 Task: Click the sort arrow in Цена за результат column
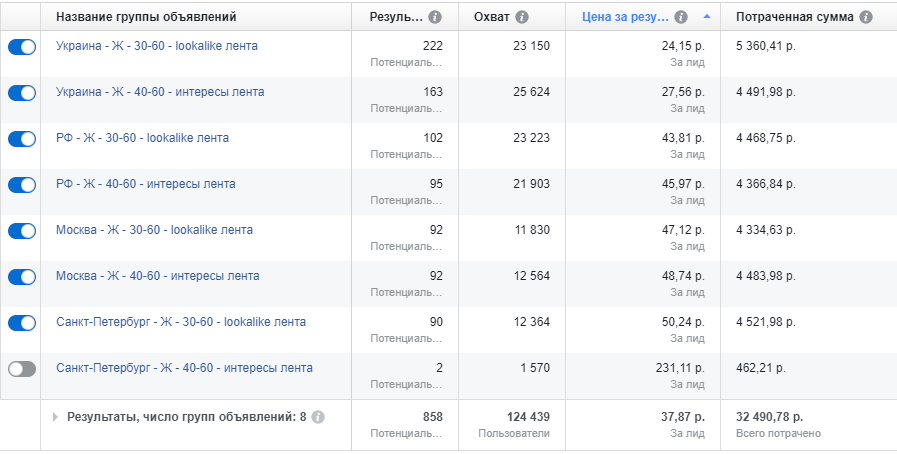click(707, 17)
